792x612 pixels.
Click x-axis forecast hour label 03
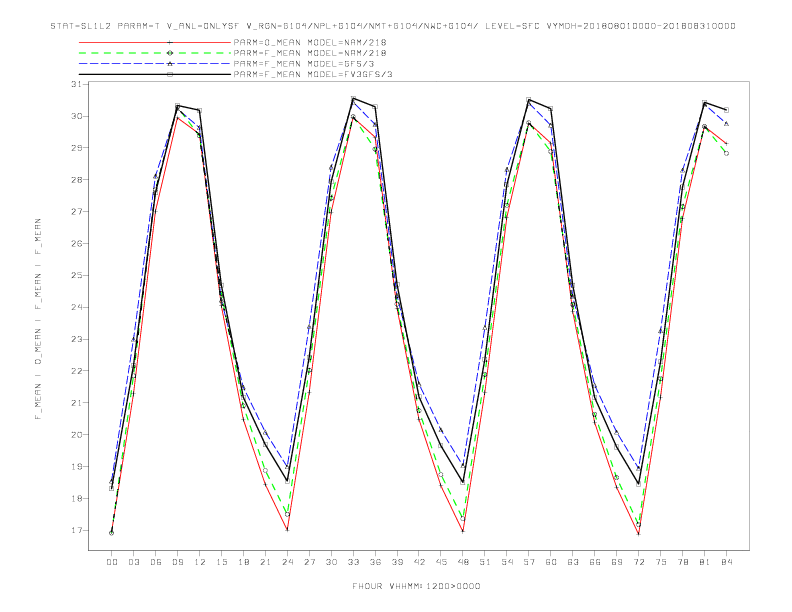coord(133,562)
